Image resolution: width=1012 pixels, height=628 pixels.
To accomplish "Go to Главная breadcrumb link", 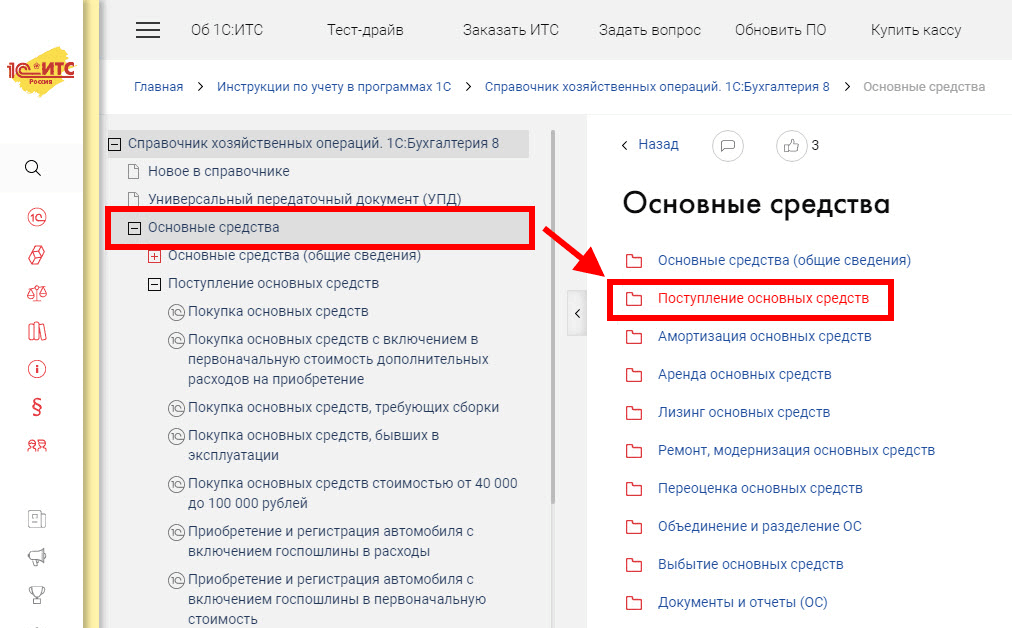I will [159, 86].
